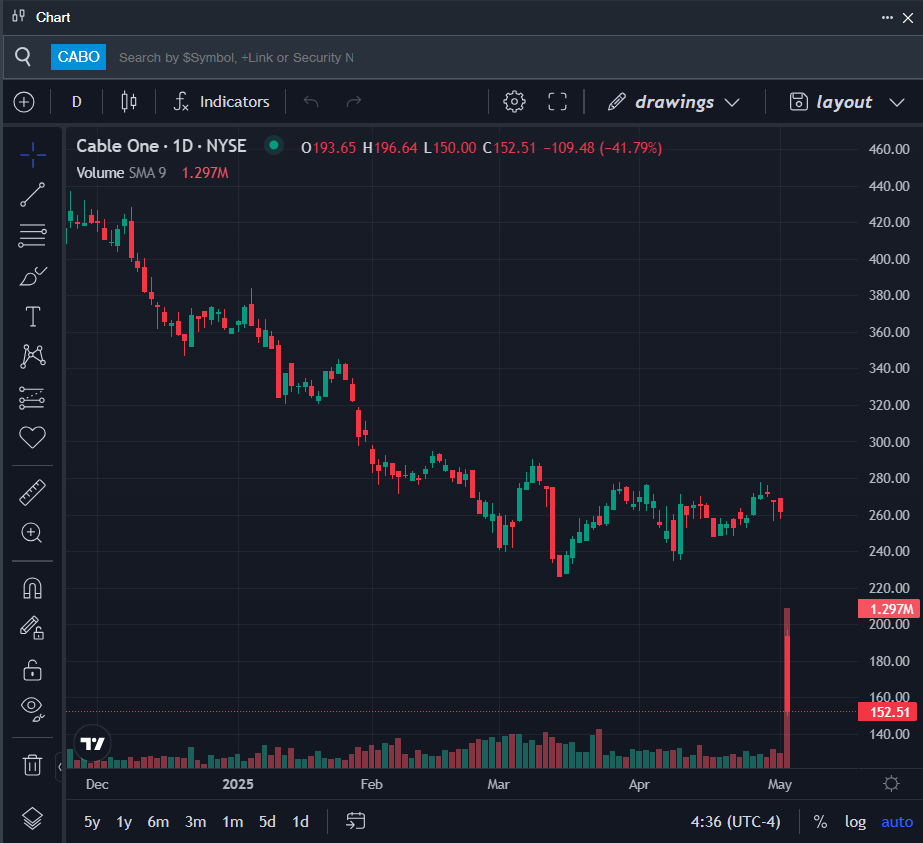Screen dimensions: 923x843
Task: Click the green market status dot
Action: (274, 145)
